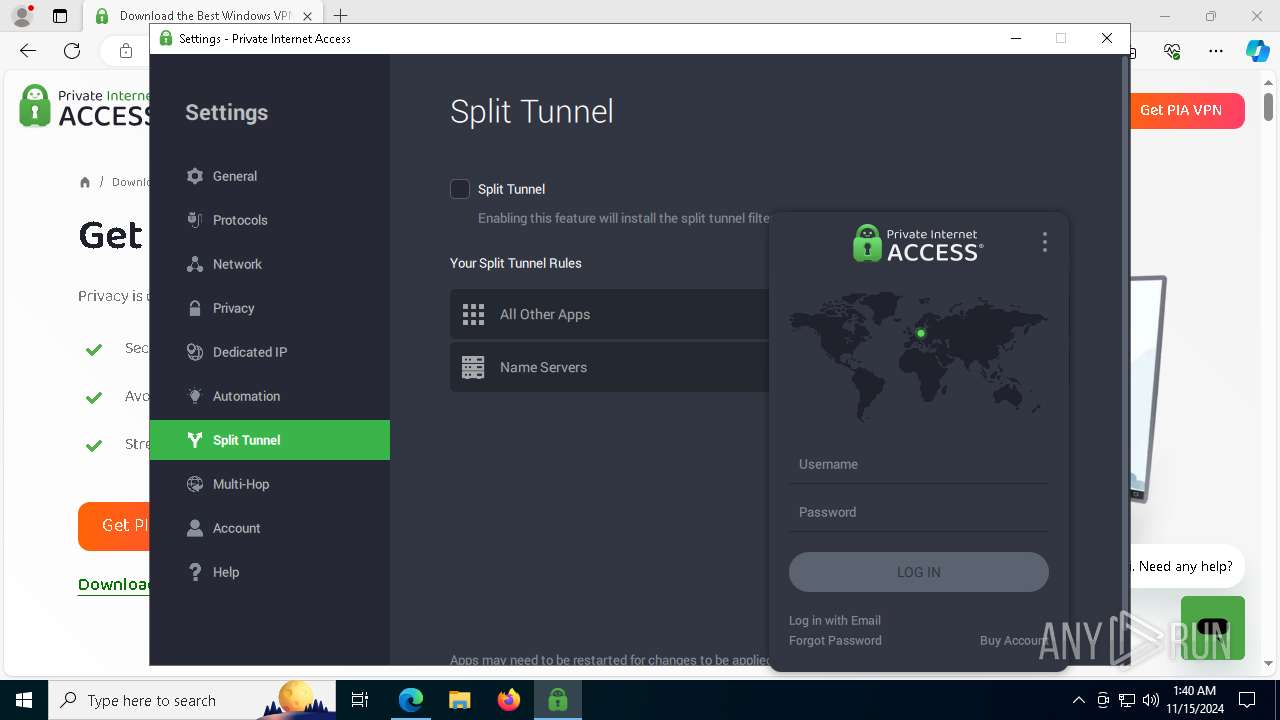Click the browser essentials heart icon in Edge
The image size is (1280, 720).
(x=1172, y=51)
